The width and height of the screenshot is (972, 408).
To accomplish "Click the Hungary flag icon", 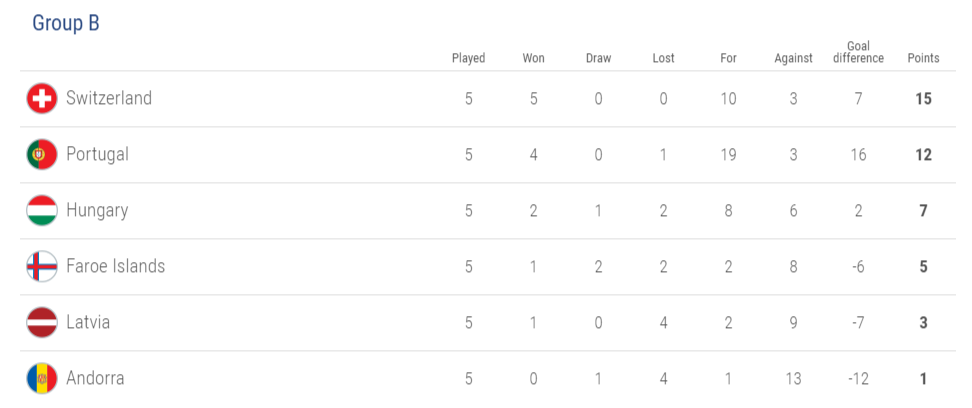I will click(41, 210).
